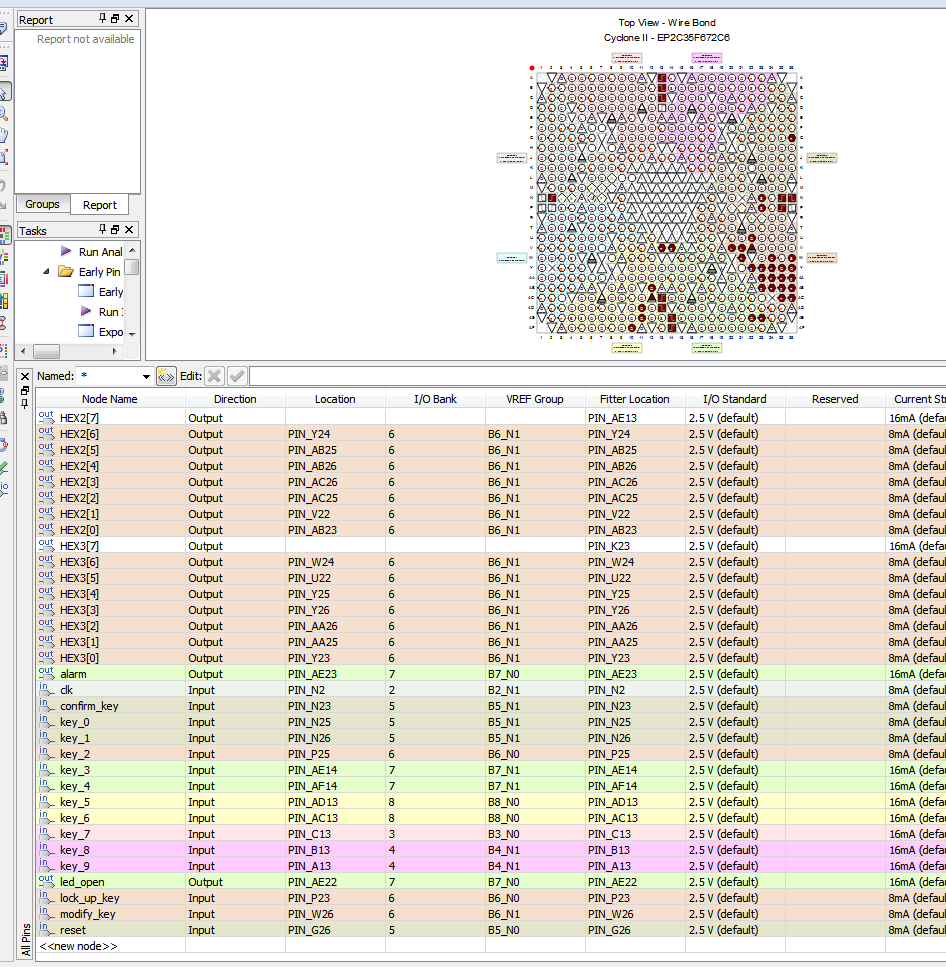Click the Location cell for clk
Viewport: 946px width, 967px height.
pos(335,690)
